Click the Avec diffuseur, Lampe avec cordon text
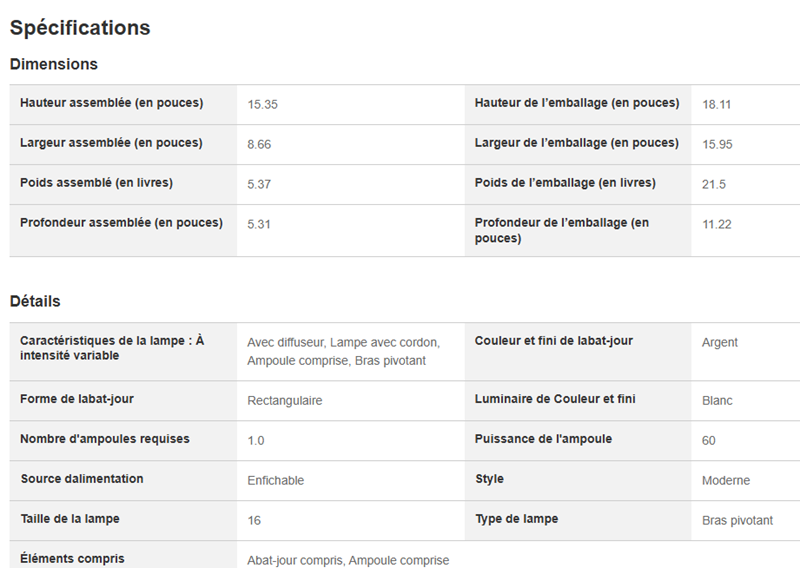 [343, 342]
